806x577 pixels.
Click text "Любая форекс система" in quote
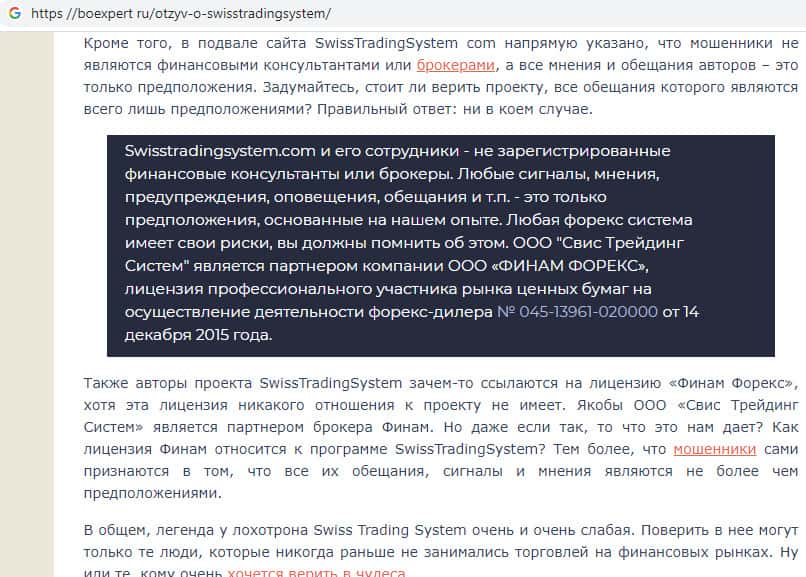[599, 220]
